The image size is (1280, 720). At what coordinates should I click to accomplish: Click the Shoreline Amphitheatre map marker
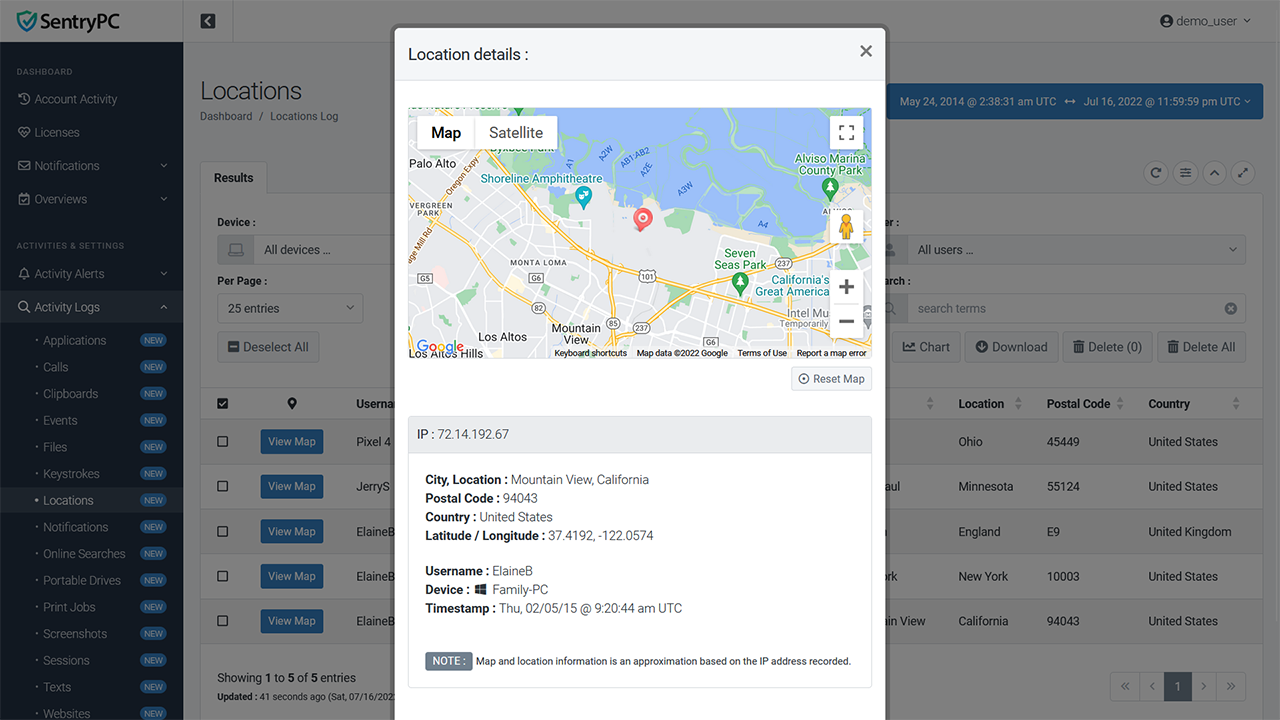585,198
